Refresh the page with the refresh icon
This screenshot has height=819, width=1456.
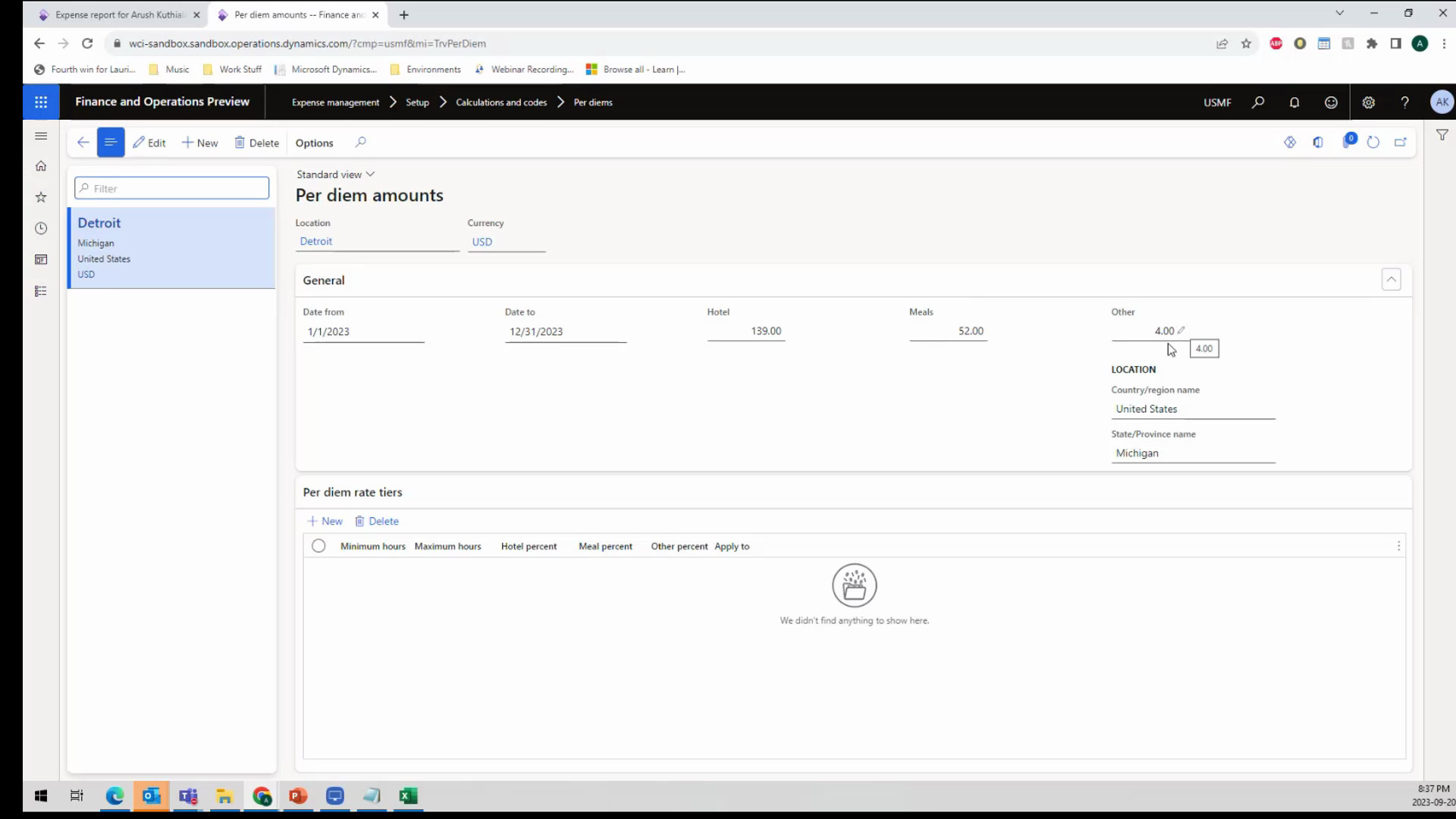pos(1373,142)
